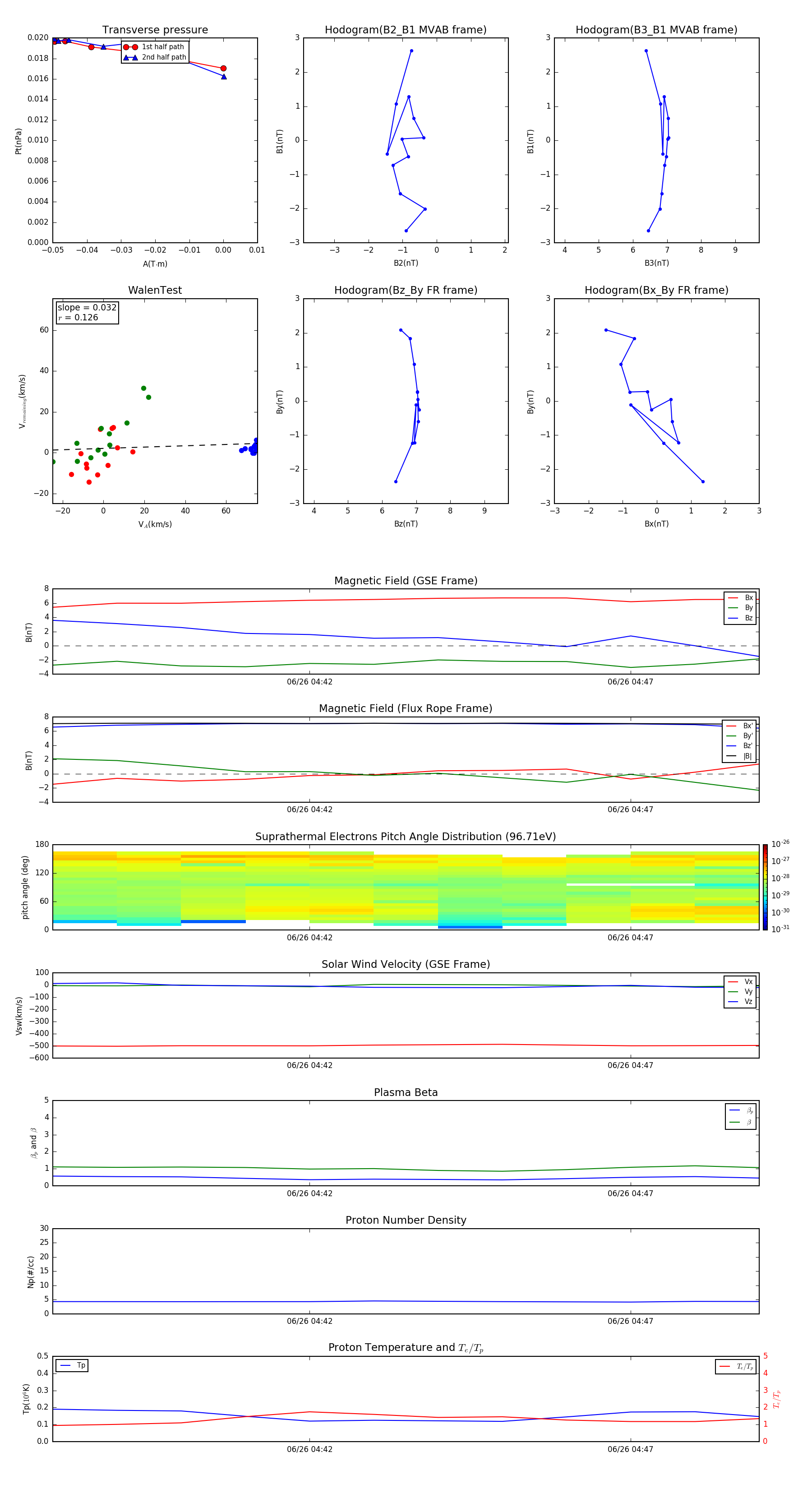
Task: Click the 'B3(nT)' x-axis label
Action: (x=656, y=263)
